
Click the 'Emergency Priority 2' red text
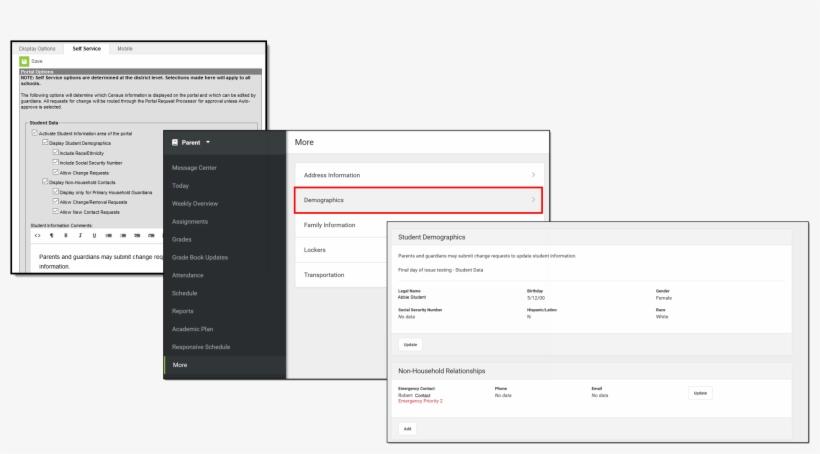point(420,401)
